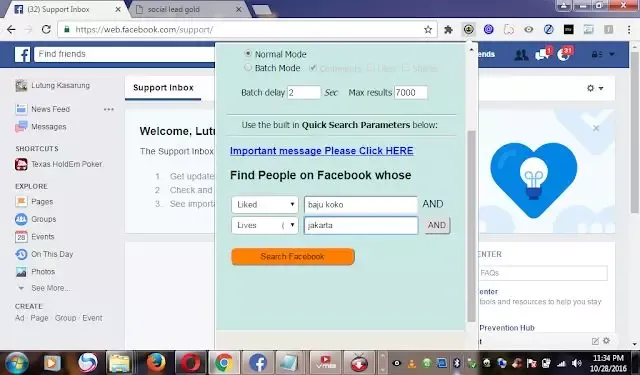
Task: Open the notifications globe icon
Action: pos(564,54)
